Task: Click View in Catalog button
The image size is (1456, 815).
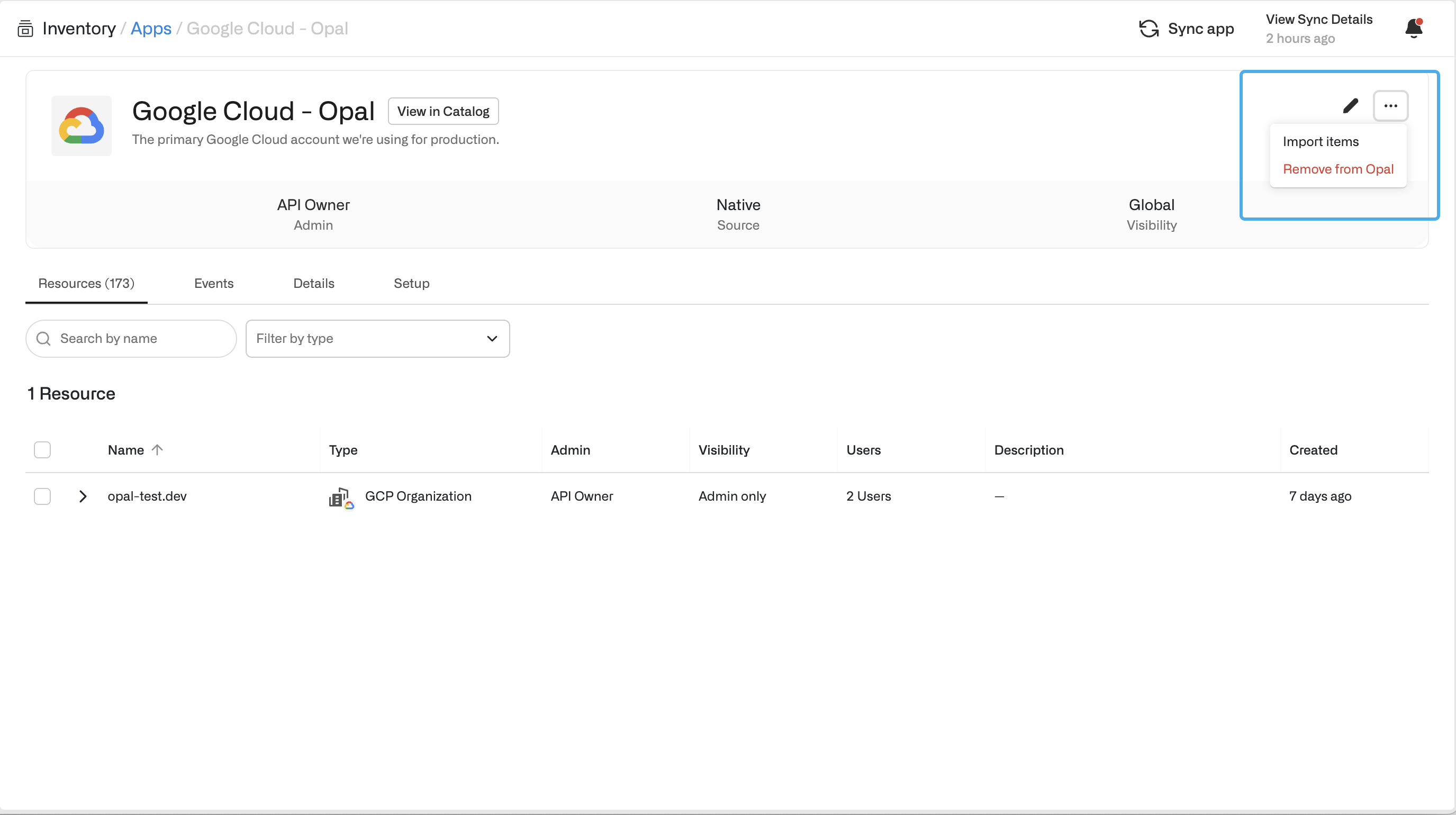Action: click(x=443, y=111)
